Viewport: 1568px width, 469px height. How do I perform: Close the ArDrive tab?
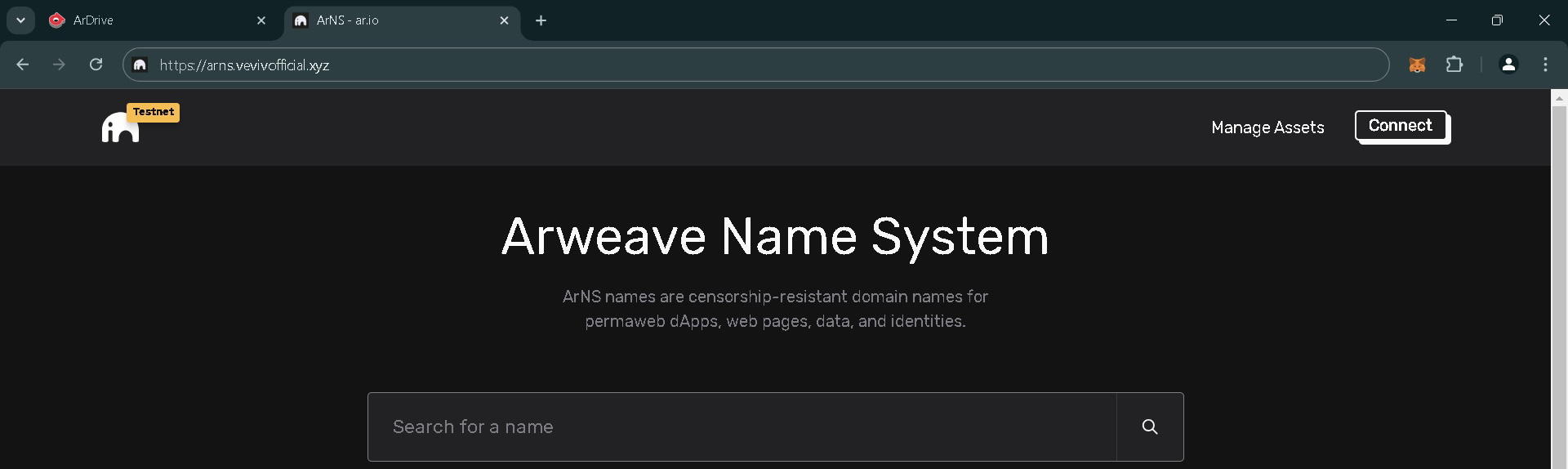[261, 20]
